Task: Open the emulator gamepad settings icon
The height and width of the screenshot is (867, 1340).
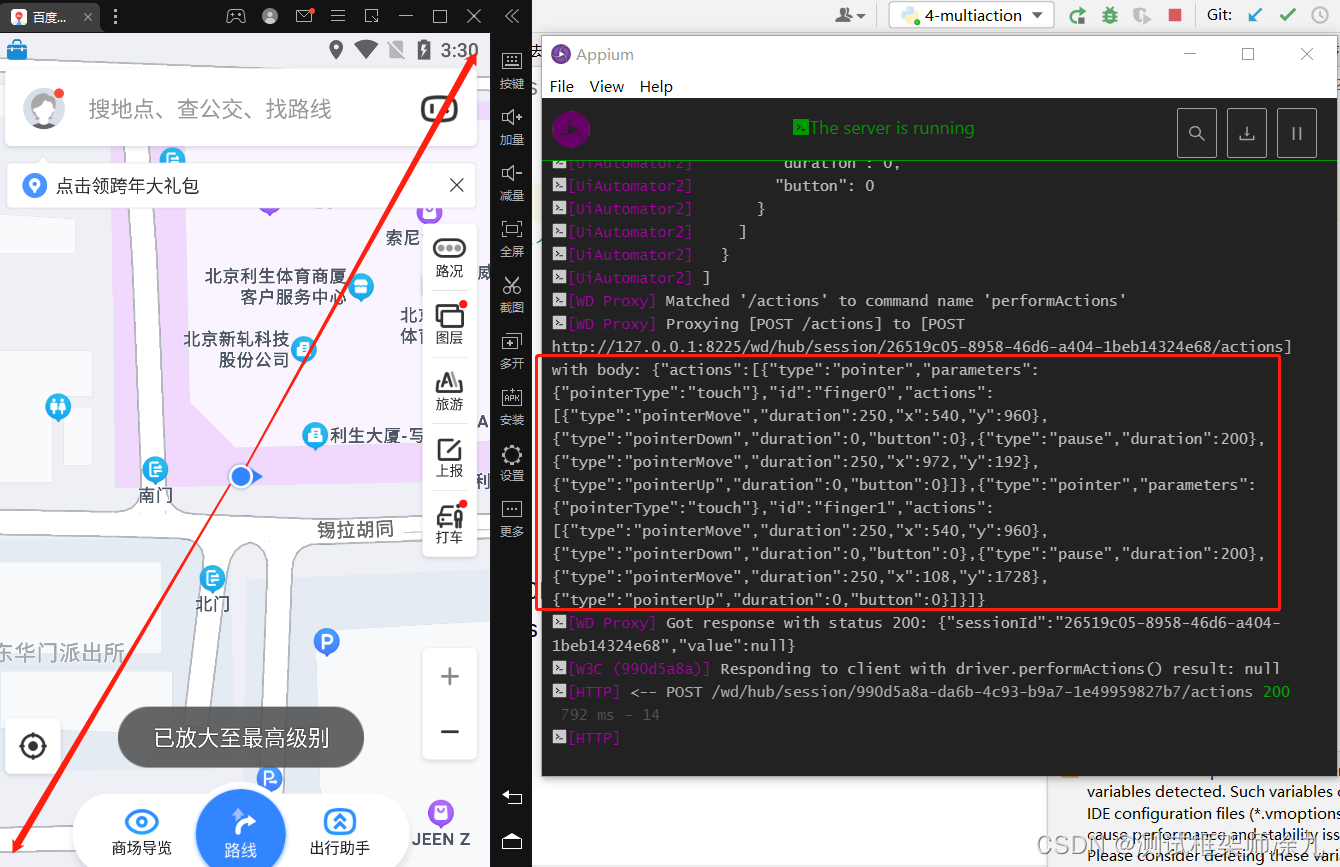Action: tap(236, 16)
